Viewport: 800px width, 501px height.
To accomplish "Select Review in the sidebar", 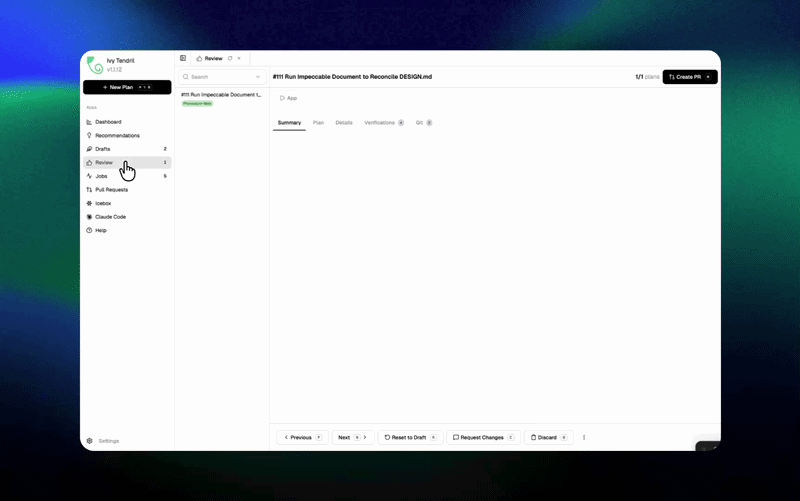I will pyautogui.click(x=127, y=163).
